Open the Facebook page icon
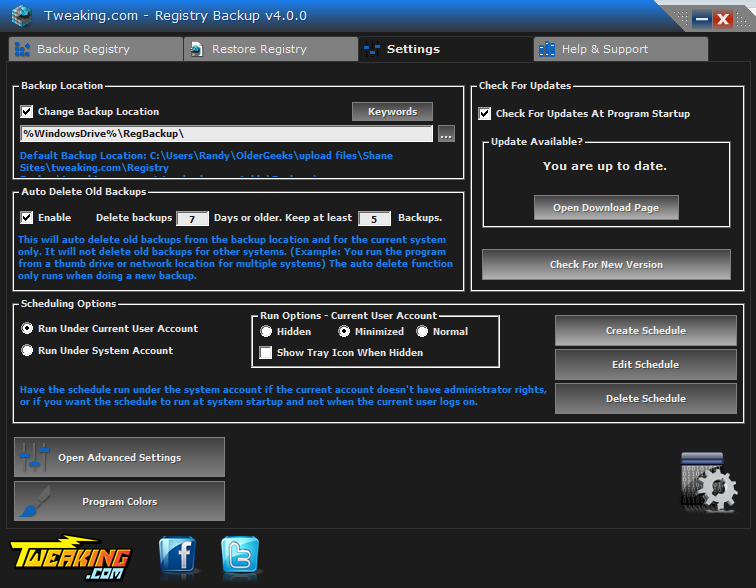The height and width of the screenshot is (588, 756). coord(177,555)
